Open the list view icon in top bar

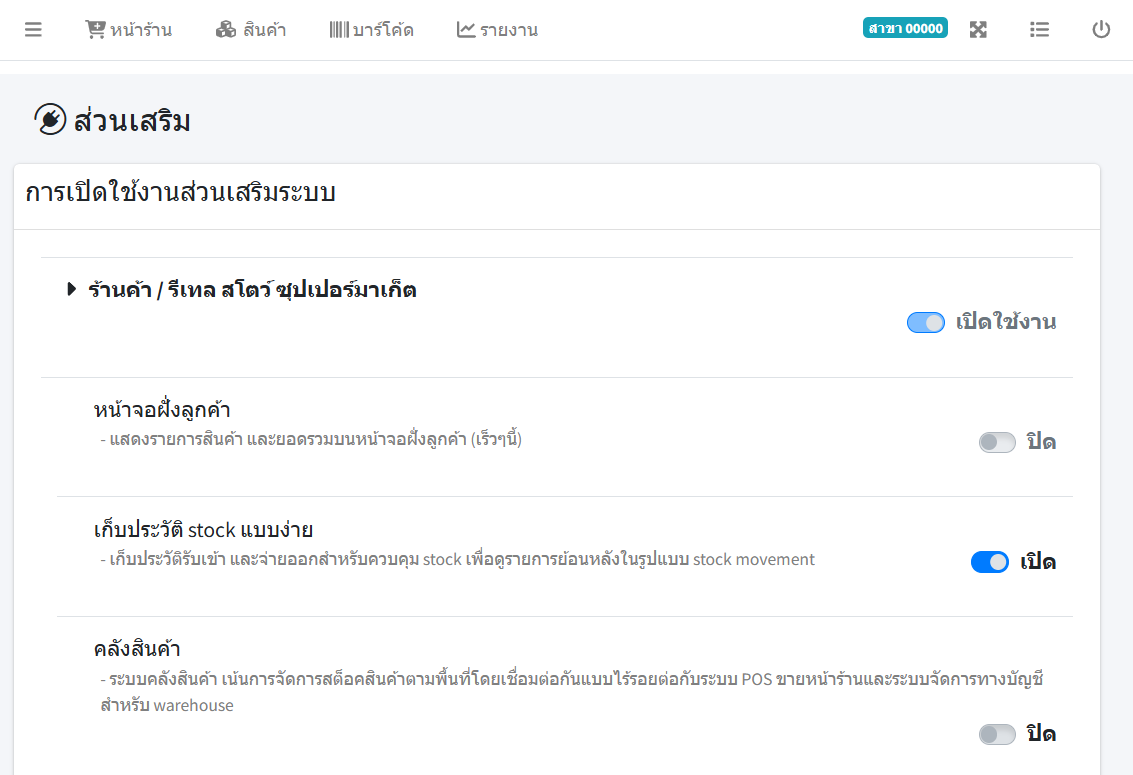1039,29
